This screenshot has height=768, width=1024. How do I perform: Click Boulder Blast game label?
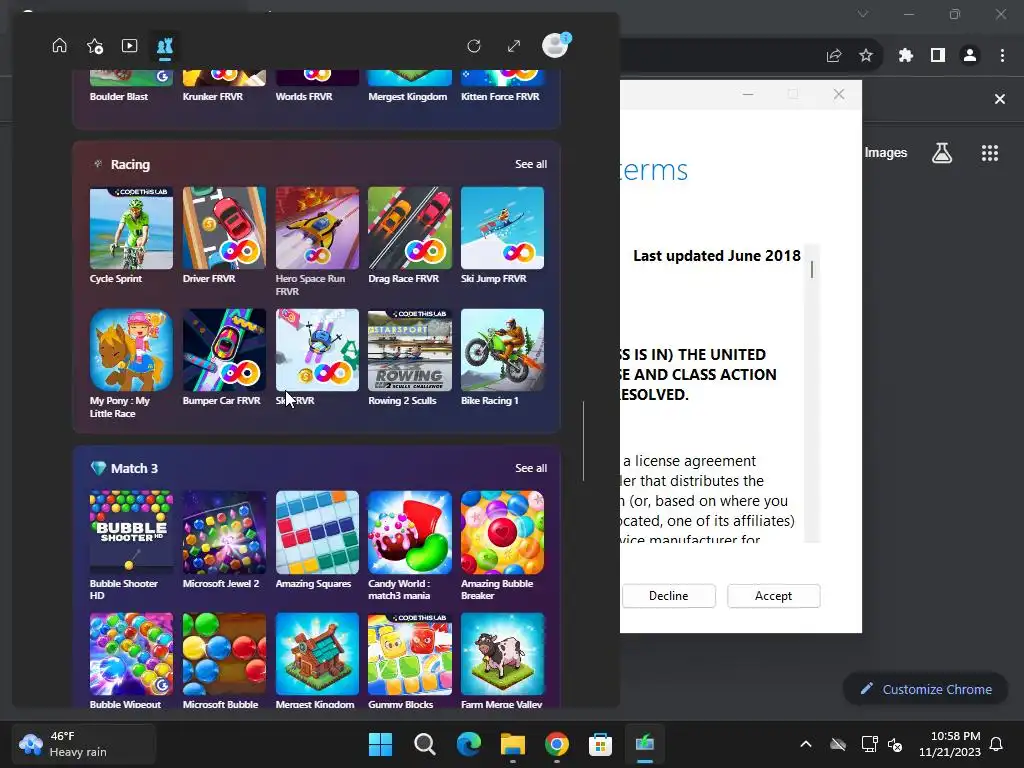coord(119,97)
